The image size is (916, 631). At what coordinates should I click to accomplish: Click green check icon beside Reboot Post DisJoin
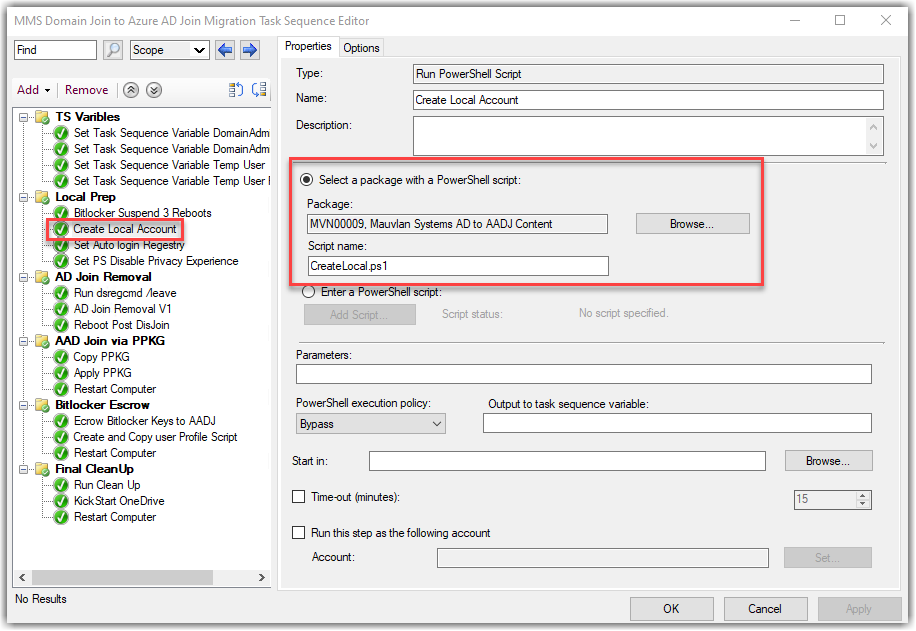coord(61,325)
